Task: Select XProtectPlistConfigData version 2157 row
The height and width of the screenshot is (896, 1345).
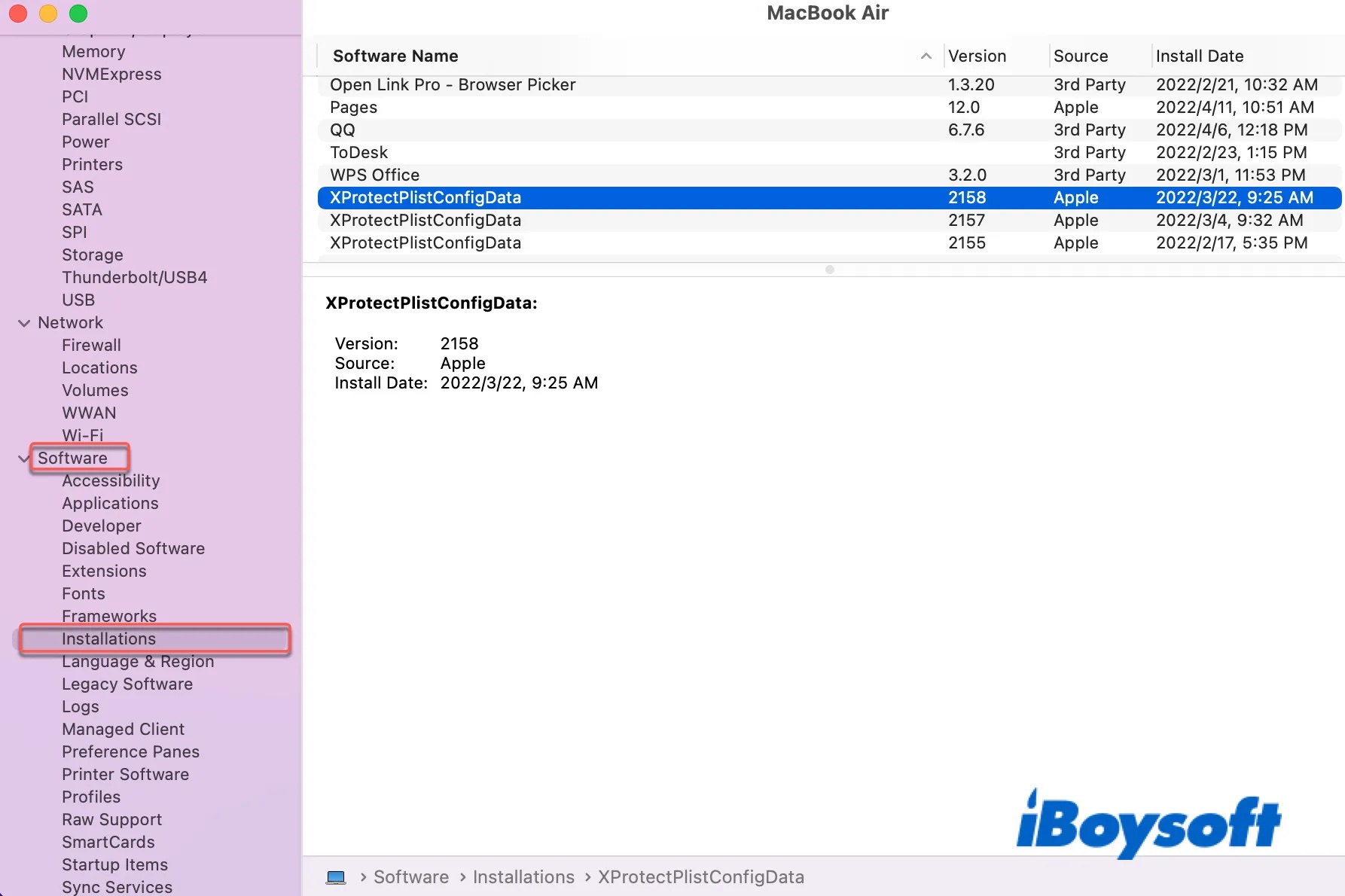Action: 829,221
